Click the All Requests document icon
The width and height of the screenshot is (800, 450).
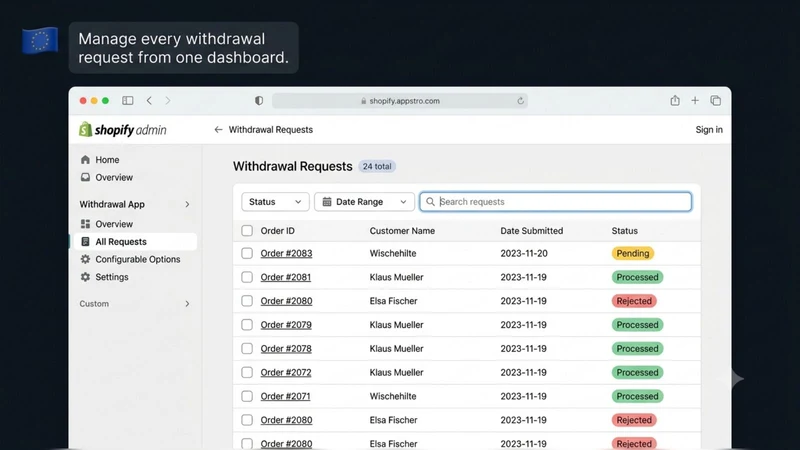pos(85,241)
